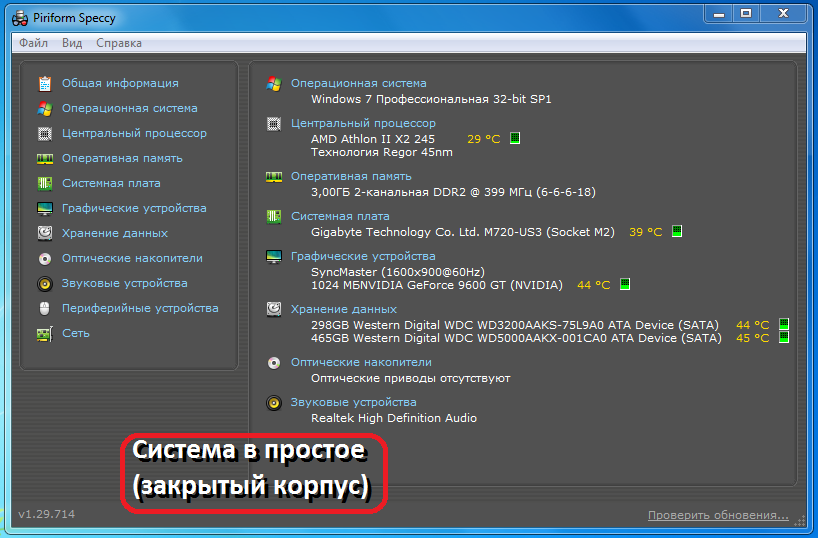Open the Файл menu
The image size is (818, 540).
(33, 43)
